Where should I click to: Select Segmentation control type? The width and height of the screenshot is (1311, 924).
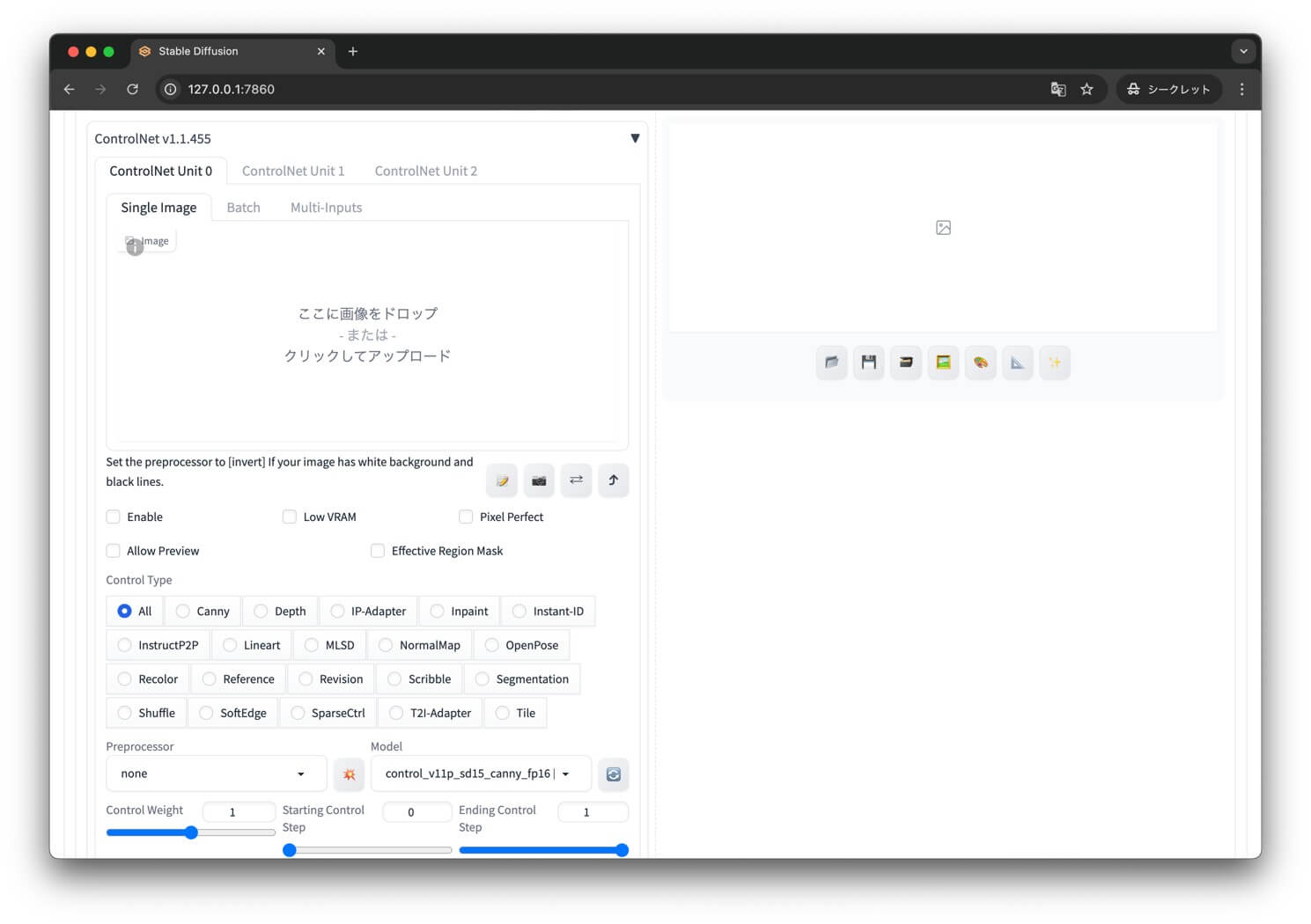coord(522,679)
